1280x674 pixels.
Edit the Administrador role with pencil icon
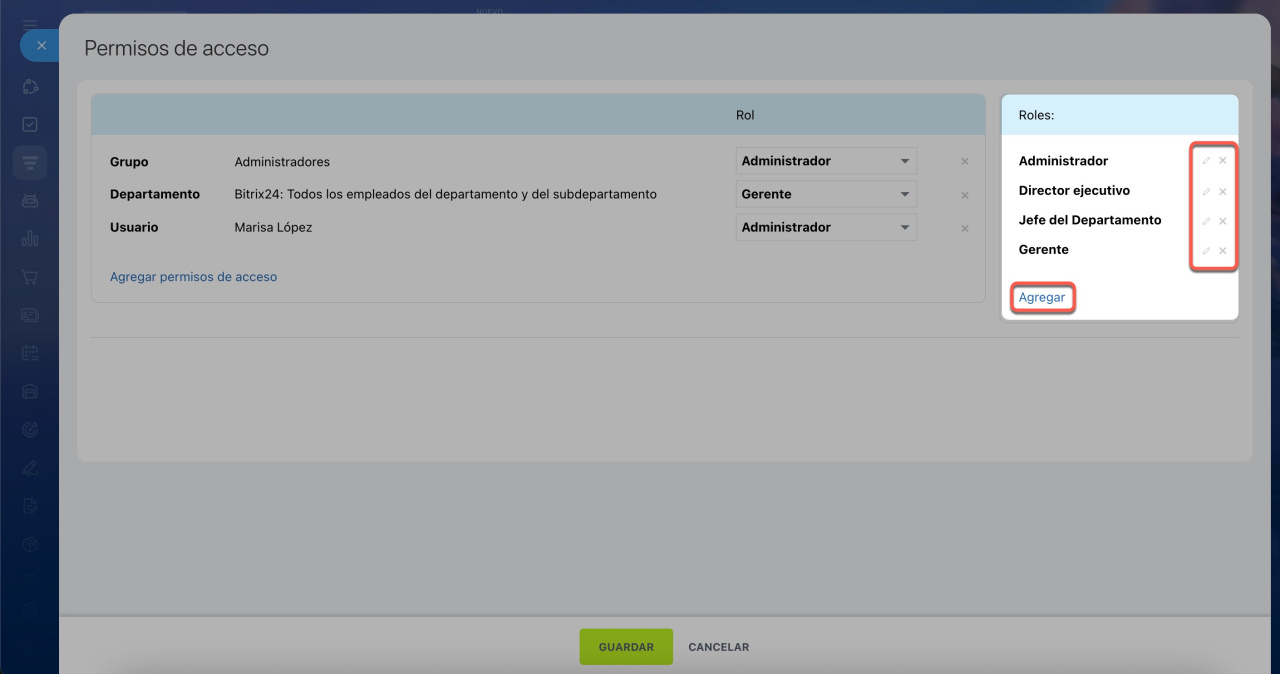point(1206,161)
